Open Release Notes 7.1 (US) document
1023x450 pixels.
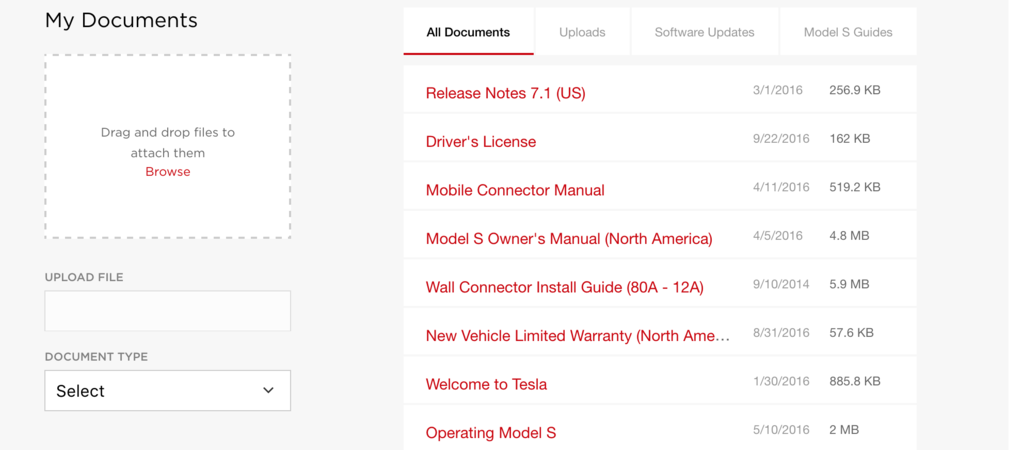pyautogui.click(x=505, y=93)
